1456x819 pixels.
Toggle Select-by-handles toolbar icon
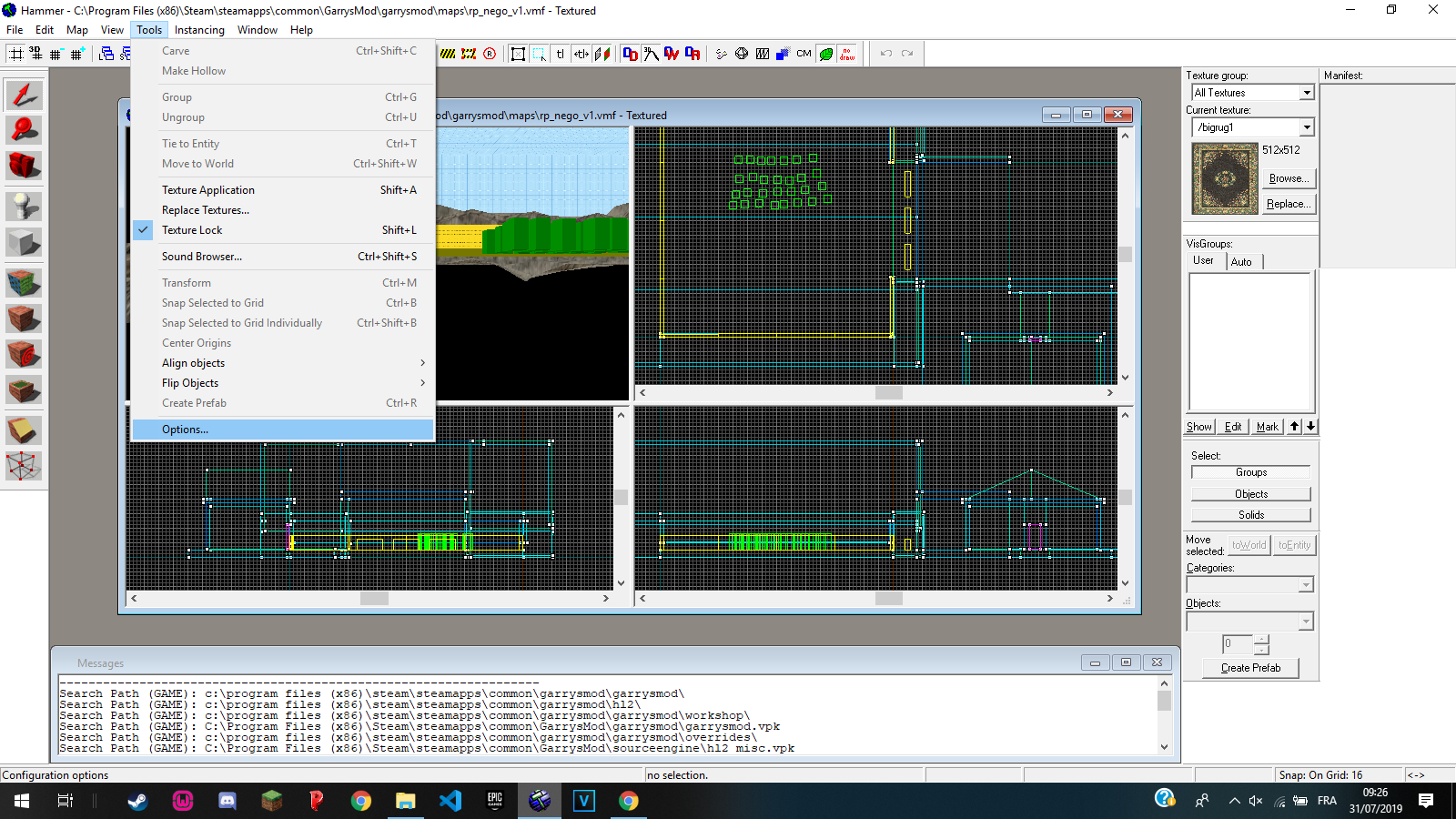518,54
